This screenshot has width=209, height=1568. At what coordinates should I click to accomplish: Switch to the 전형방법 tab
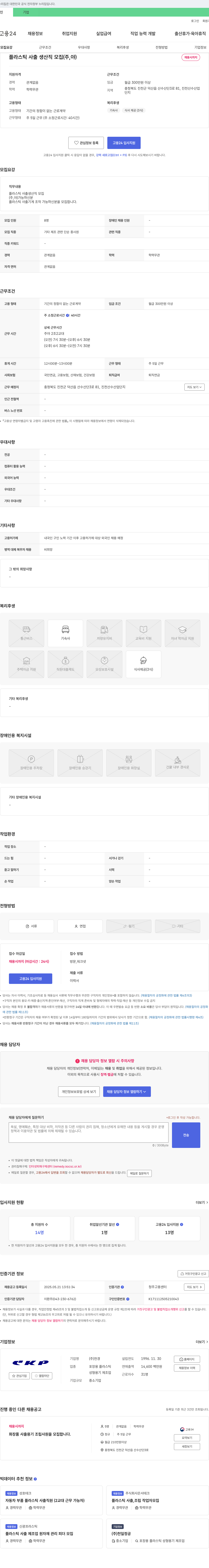[162, 48]
